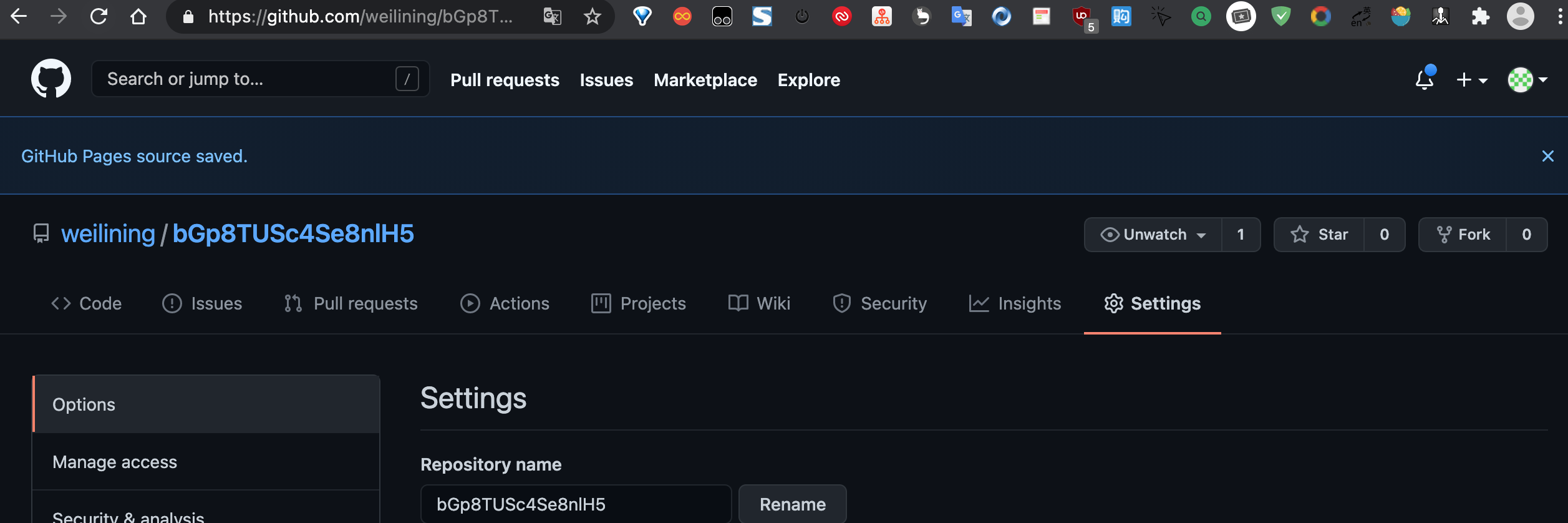The width and height of the screenshot is (1568, 523).
Task: Open Pull requests in the top header
Action: [505, 80]
